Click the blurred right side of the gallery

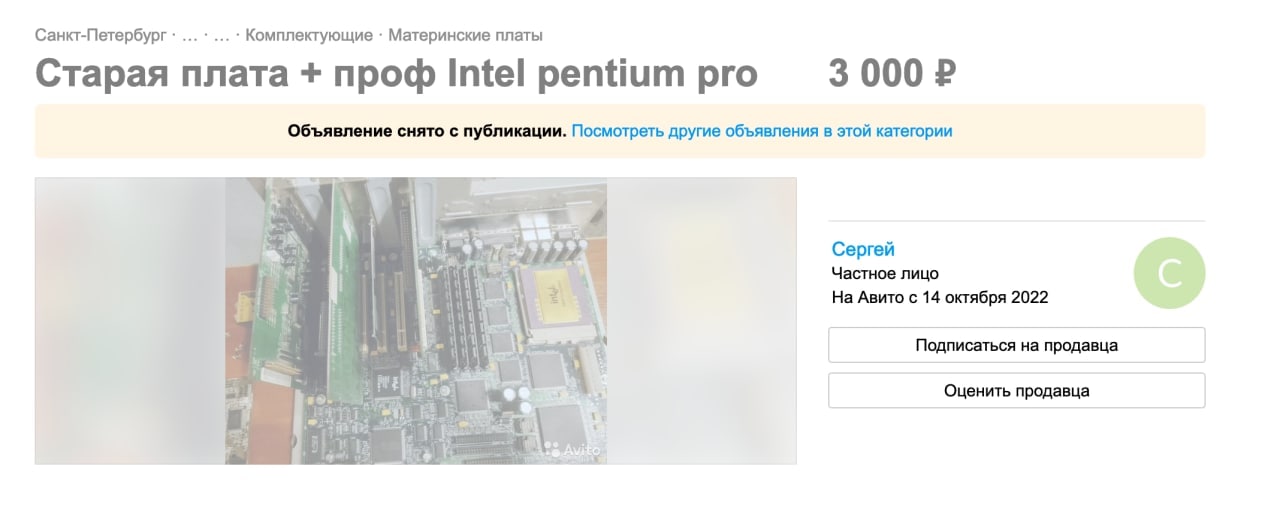click(702, 321)
